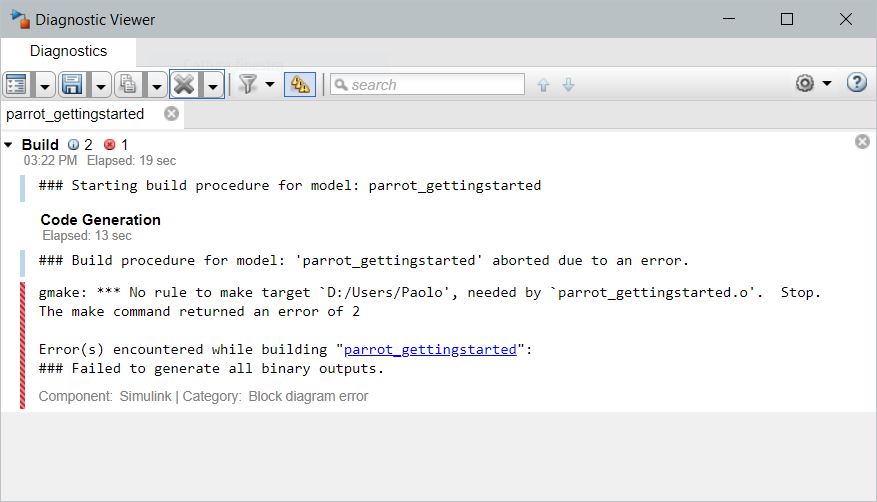
Task: Toggle the group similar warnings button
Action: 300,85
